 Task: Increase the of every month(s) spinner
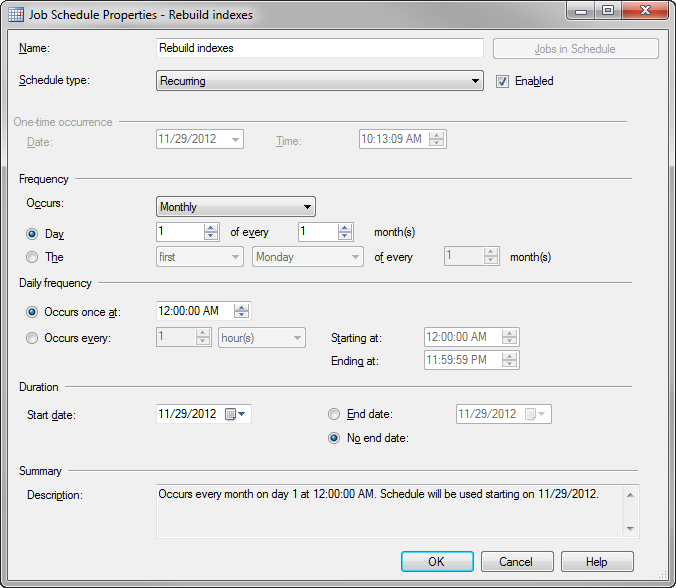coord(344,228)
